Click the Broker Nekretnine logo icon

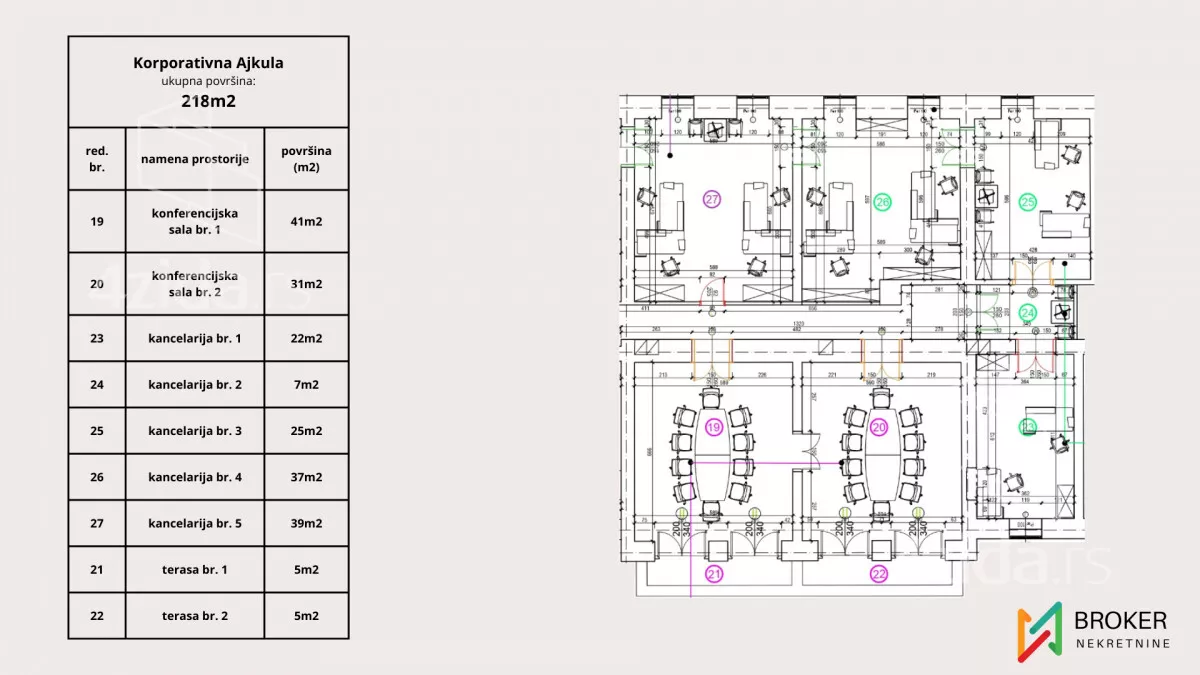(x=1038, y=633)
